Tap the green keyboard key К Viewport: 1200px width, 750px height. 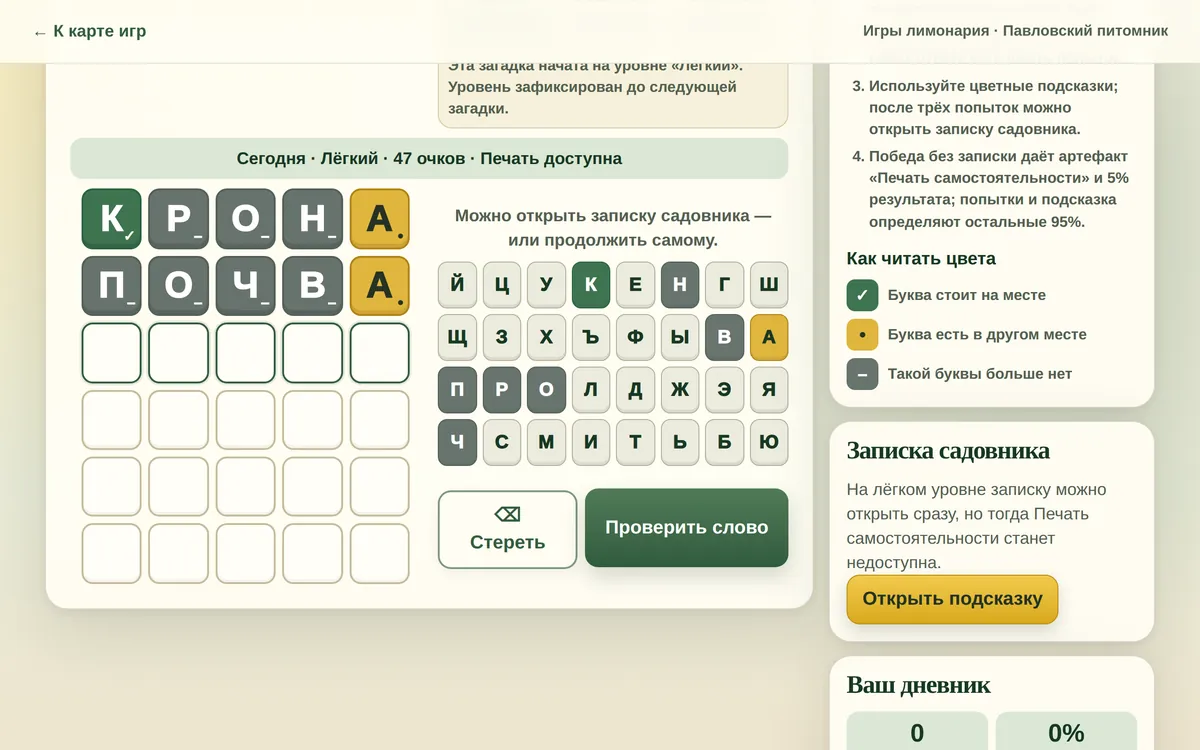click(x=591, y=285)
